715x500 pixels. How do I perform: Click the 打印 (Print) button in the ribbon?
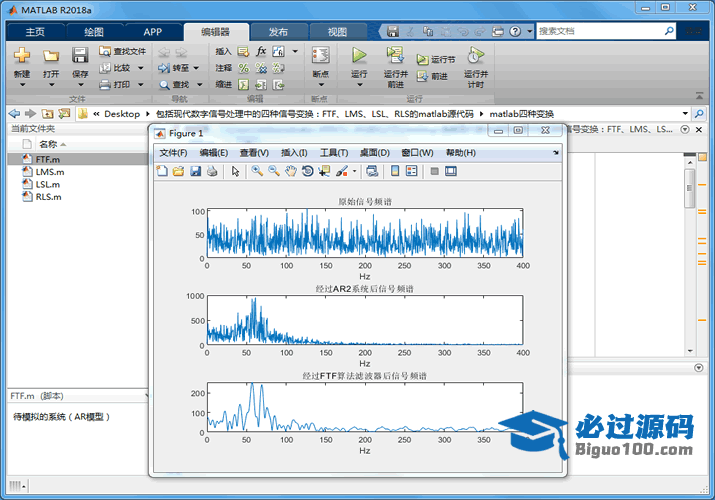(x=116, y=84)
